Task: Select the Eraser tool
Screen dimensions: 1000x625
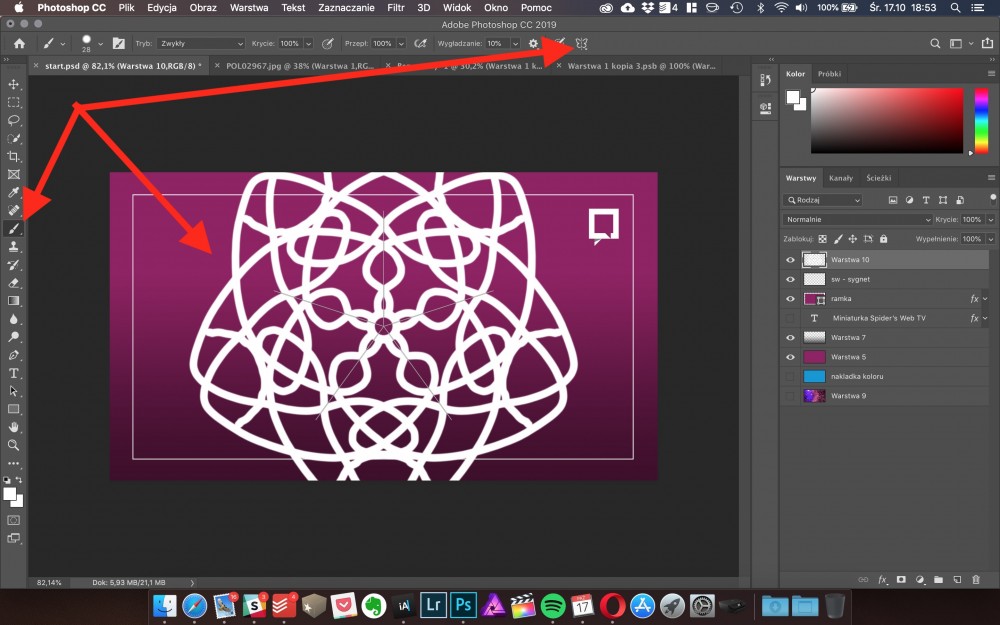Action: coord(13,283)
